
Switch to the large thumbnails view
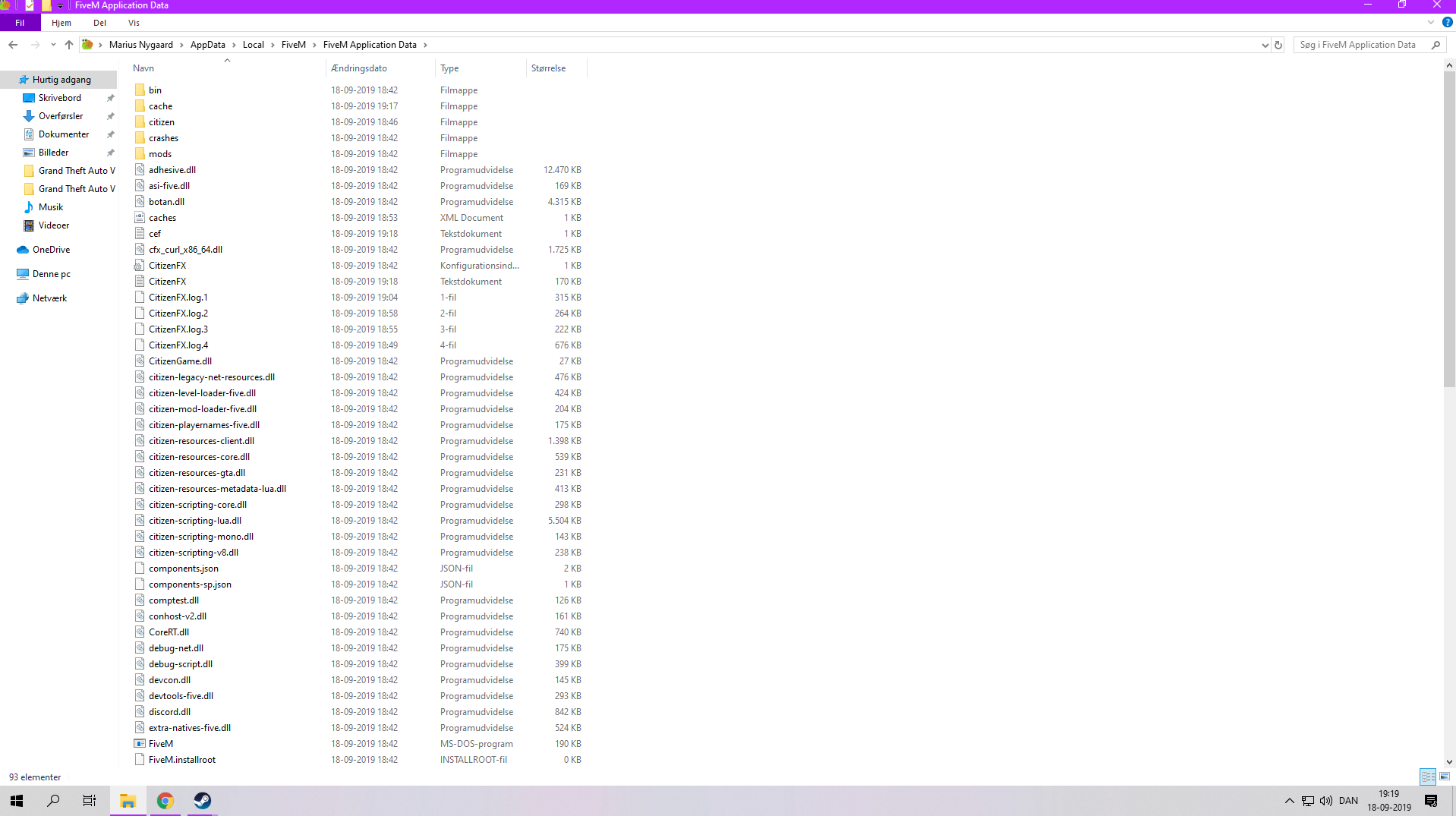click(x=1444, y=777)
